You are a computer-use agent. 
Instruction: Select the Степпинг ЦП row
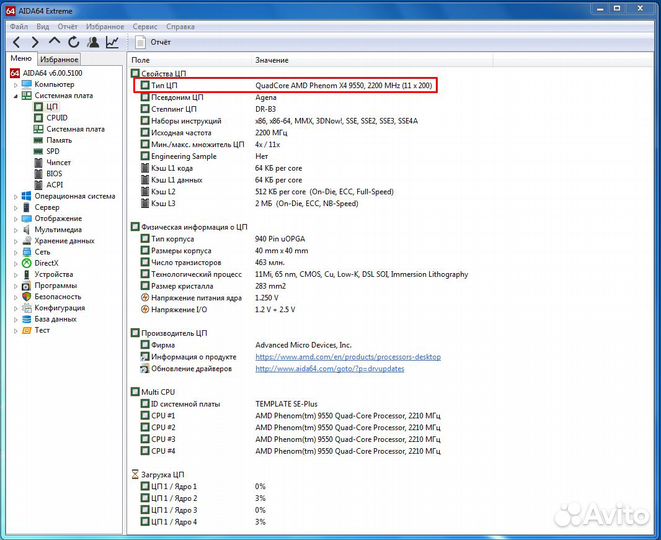tap(208, 109)
